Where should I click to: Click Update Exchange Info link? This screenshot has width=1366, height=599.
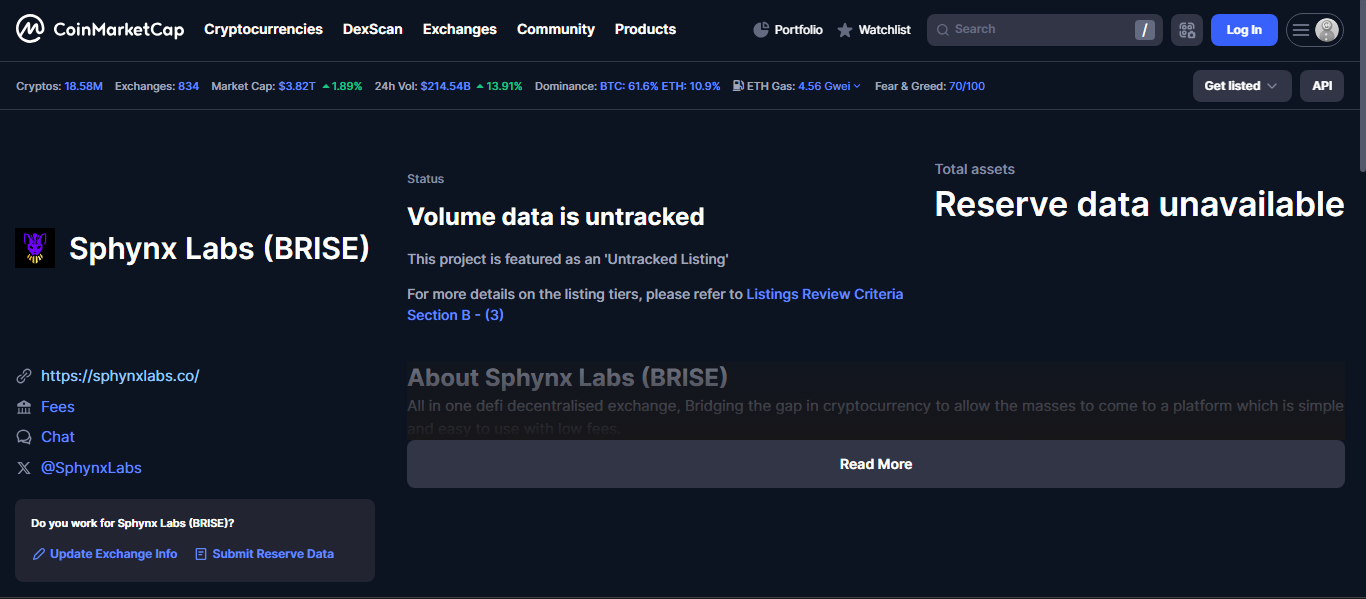113,554
